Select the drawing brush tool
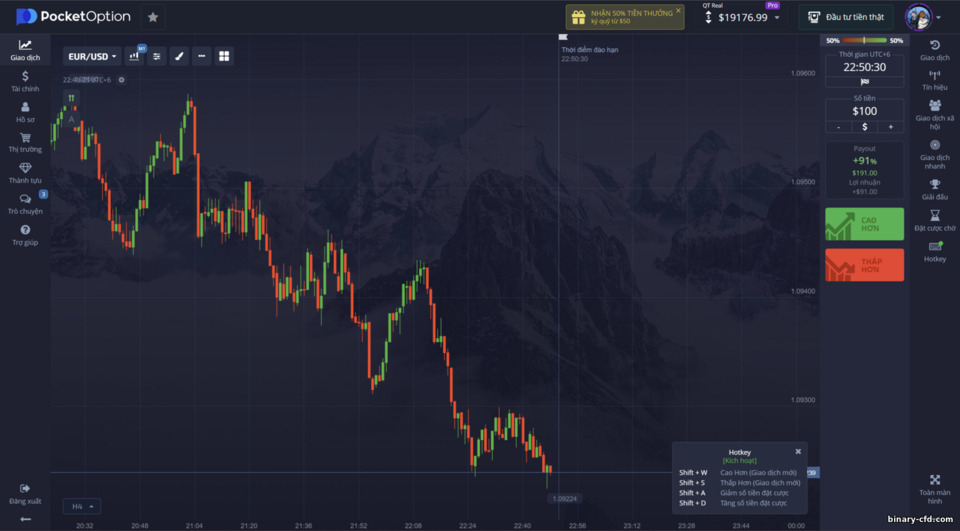This screenshot has width=960, height=531. [x=179, y=56]
